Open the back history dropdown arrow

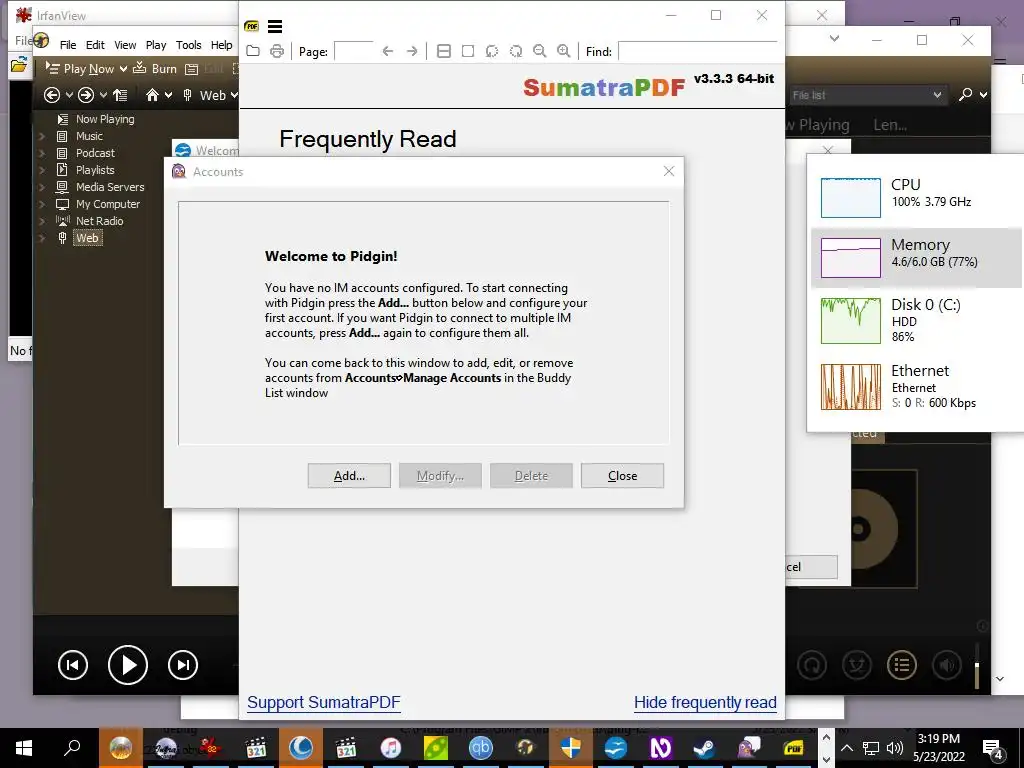coord(69,95)
